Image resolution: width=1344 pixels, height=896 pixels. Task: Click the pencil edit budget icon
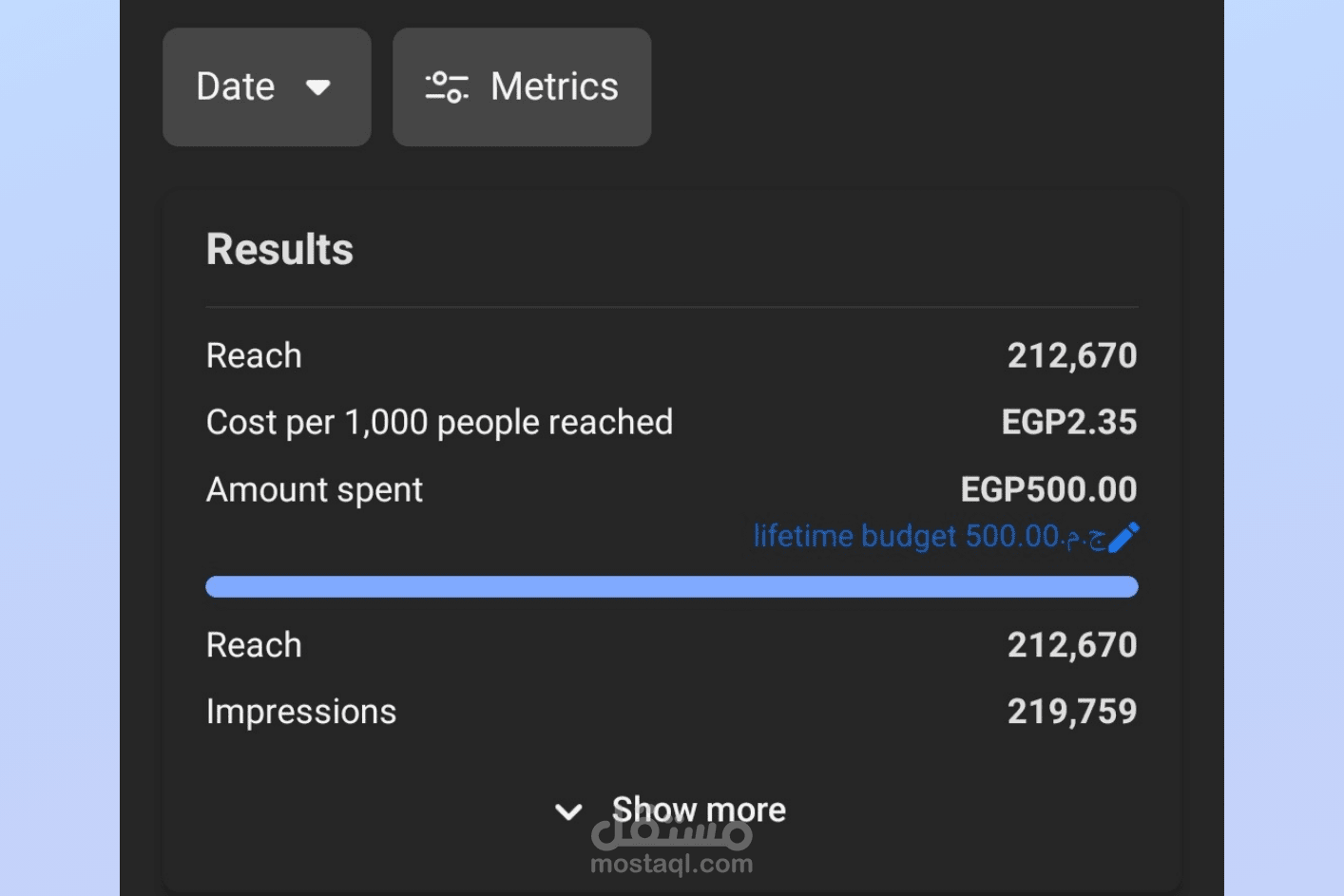point(1123,537)
